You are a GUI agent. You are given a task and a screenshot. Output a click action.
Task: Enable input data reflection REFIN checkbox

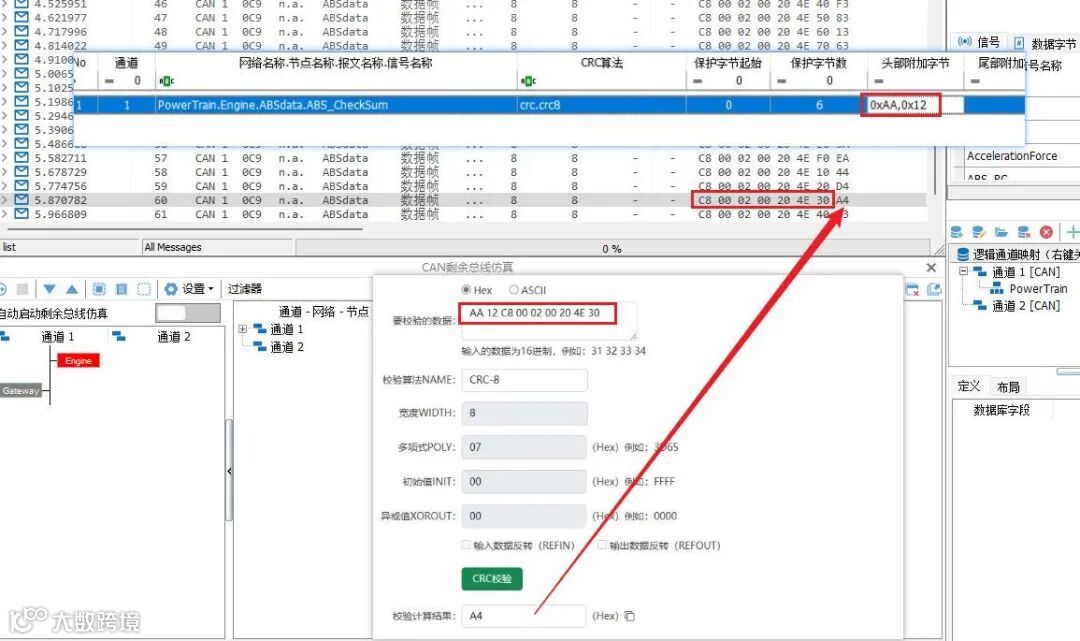(466, 545)
